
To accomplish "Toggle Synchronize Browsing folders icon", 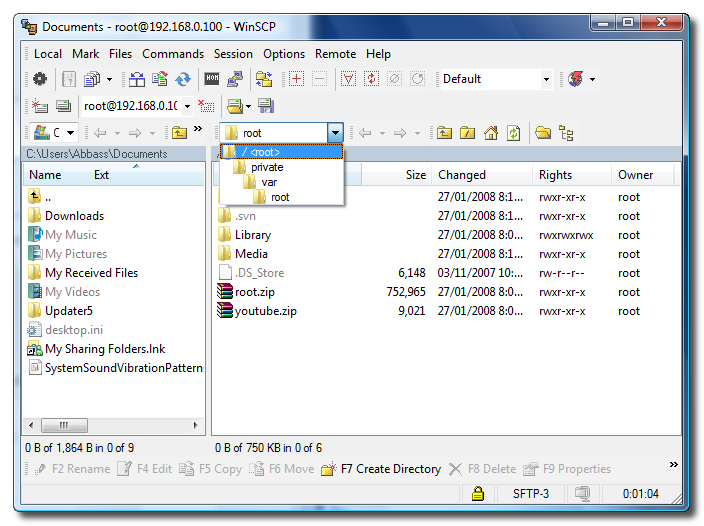I will click(x=264, y=79).
